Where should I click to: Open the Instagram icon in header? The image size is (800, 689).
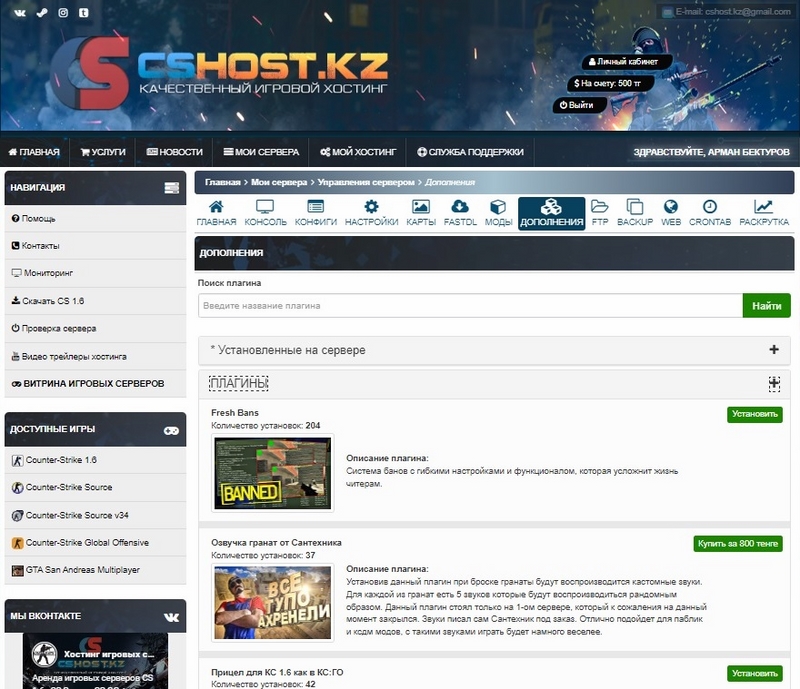coord(63,13)
